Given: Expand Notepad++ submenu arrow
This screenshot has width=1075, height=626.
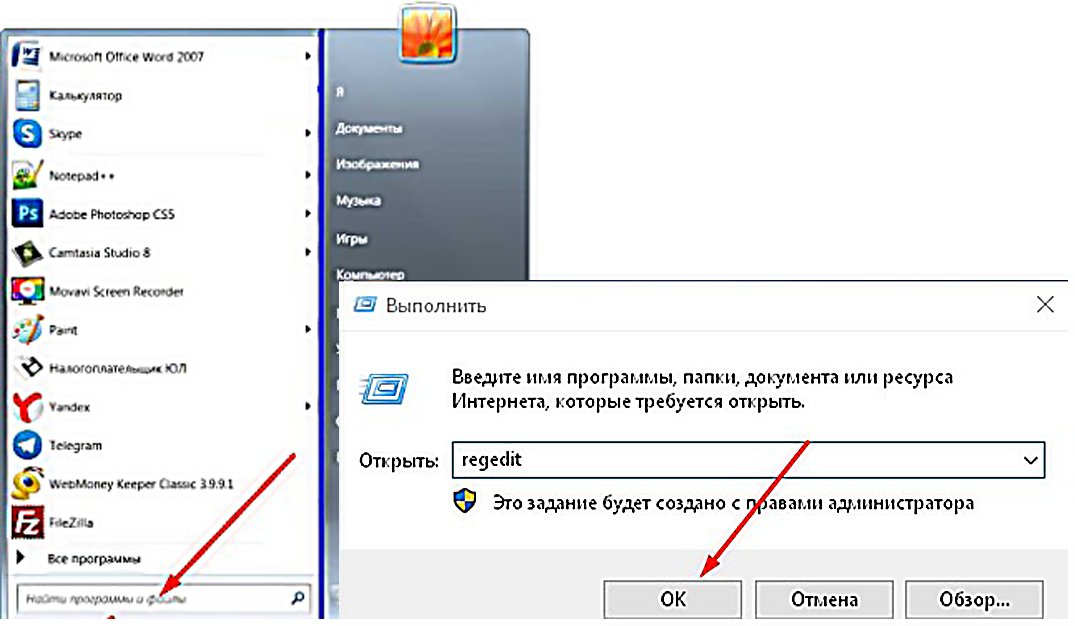Looking at the screenshot, I should [x=307, y=176].
